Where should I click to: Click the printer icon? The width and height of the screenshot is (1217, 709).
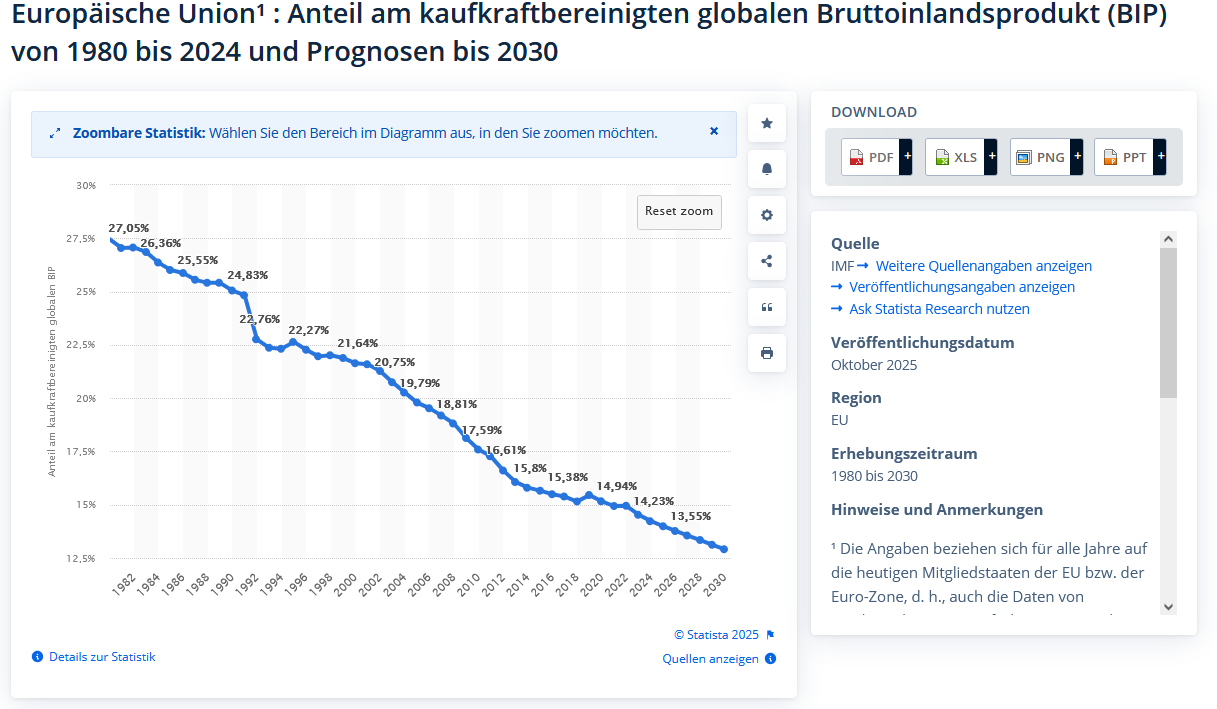click(767, 353)
